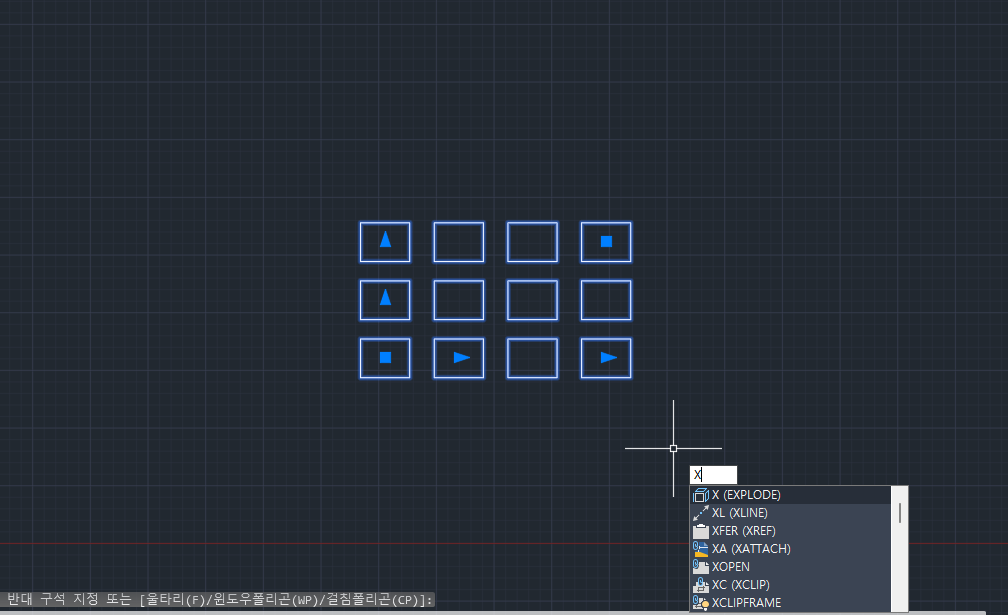Screen dimensions: 1008x615
Task: Click the XATTACH icon
Action: pyautogui.click(x=701, y=549)
